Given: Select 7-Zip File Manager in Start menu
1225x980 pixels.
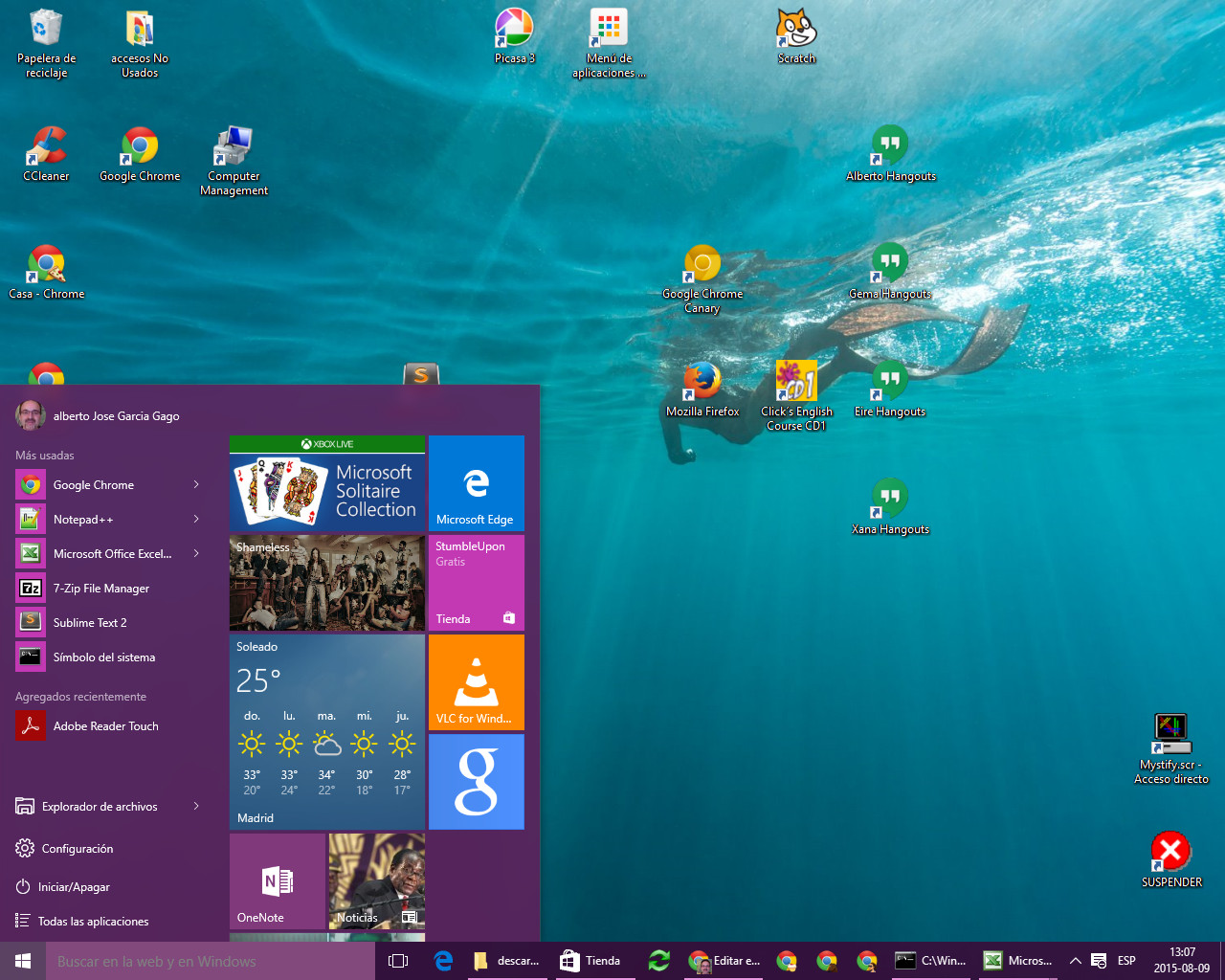Looking at the screenshot, I should (100, 589).
